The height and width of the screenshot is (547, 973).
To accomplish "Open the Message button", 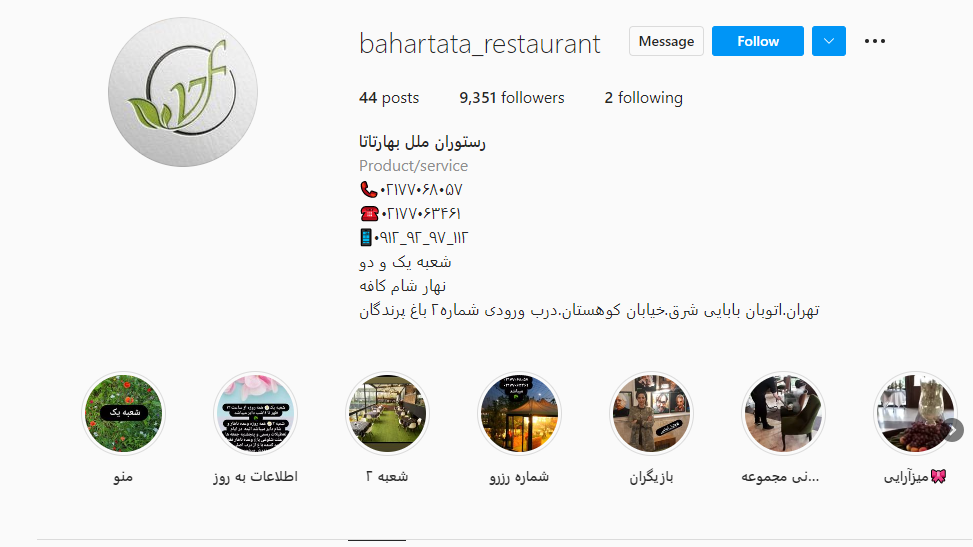I will pos(666,41).
